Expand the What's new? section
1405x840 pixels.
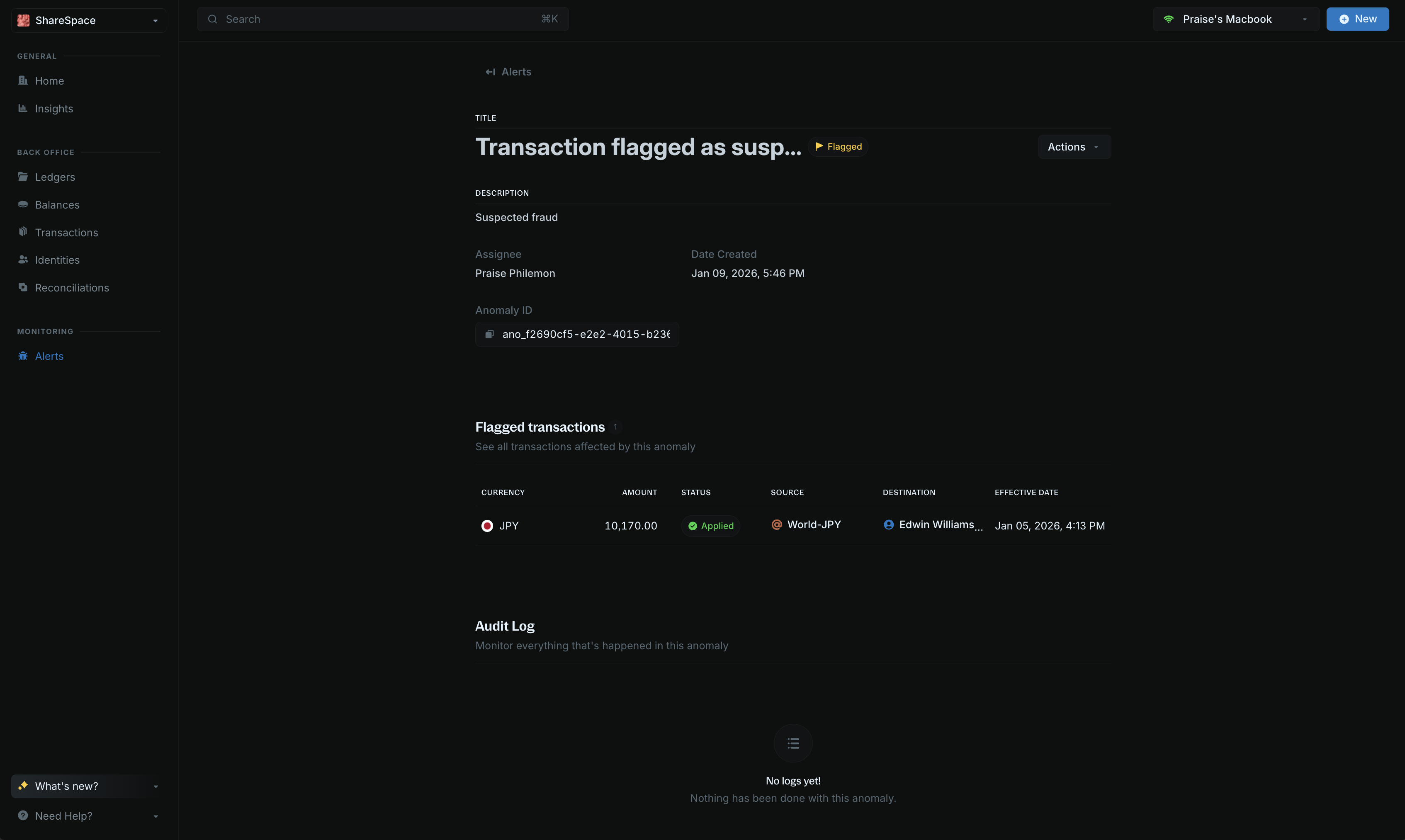(x=155, y=786)
